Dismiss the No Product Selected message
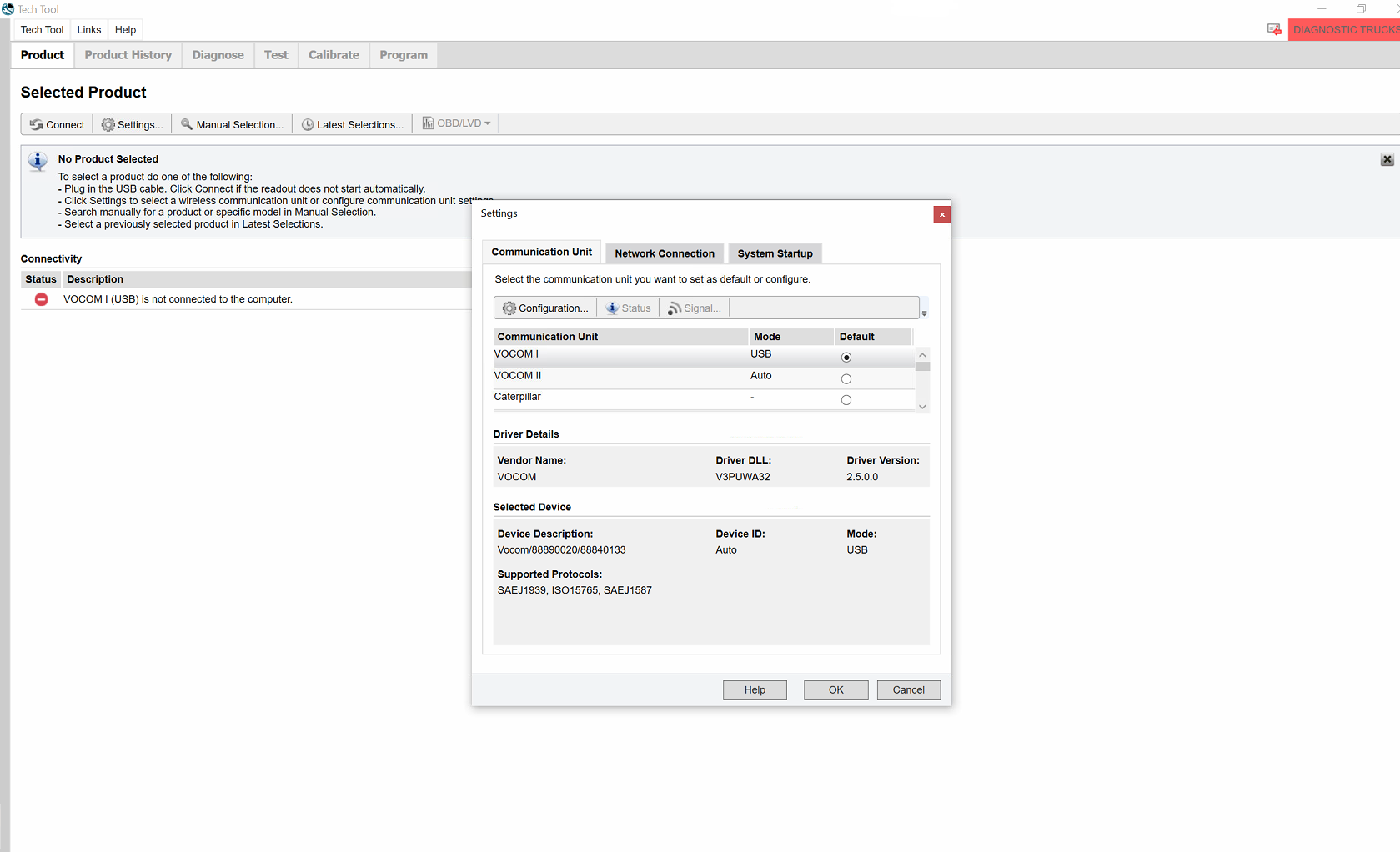Image resolution: width=1400 pixels, height=852 pixels. click(x=1387, y=159)
